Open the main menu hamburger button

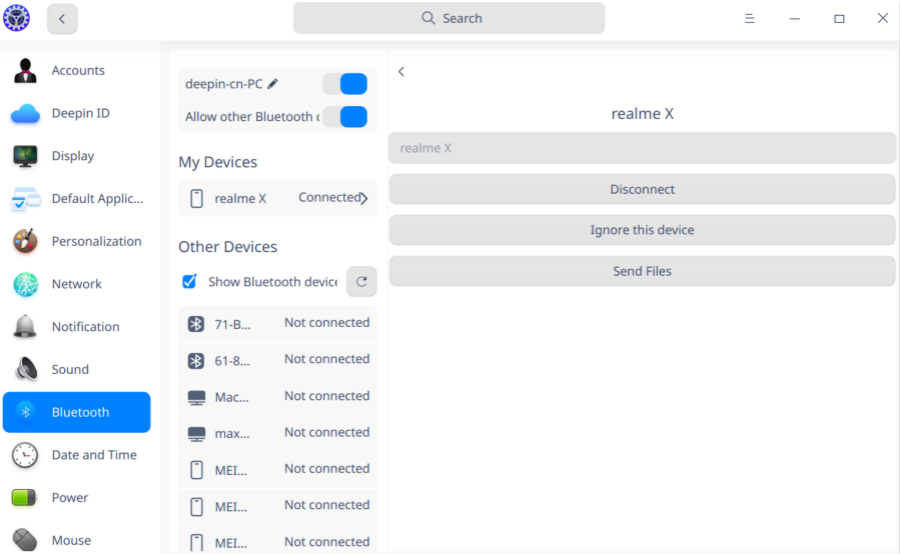pos(749,18)
